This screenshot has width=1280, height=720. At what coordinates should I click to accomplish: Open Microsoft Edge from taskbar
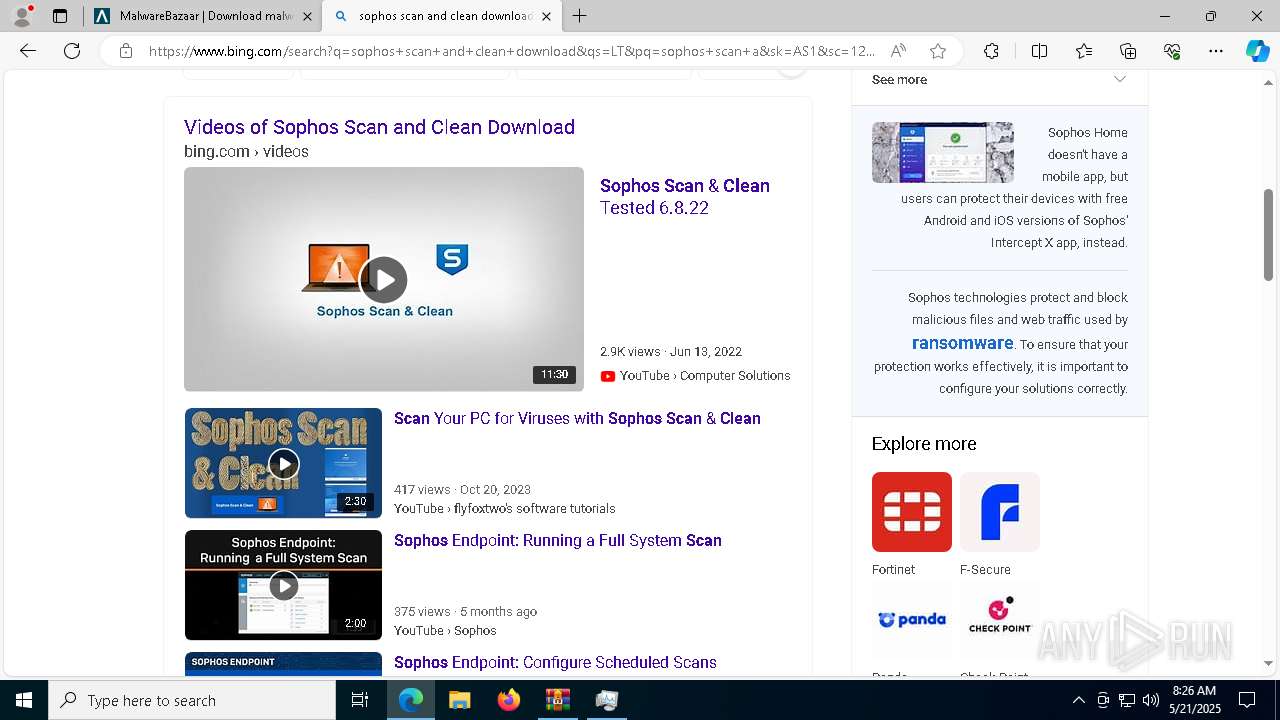click(411, 700)
